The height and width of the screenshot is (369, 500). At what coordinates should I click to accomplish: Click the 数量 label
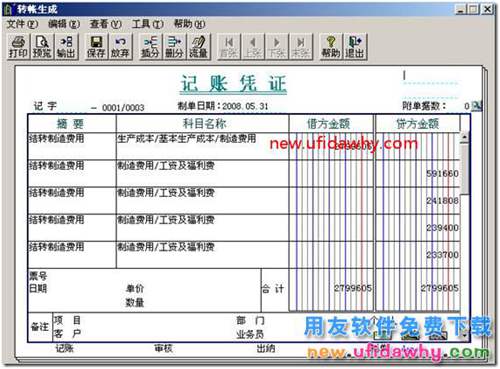135,302
